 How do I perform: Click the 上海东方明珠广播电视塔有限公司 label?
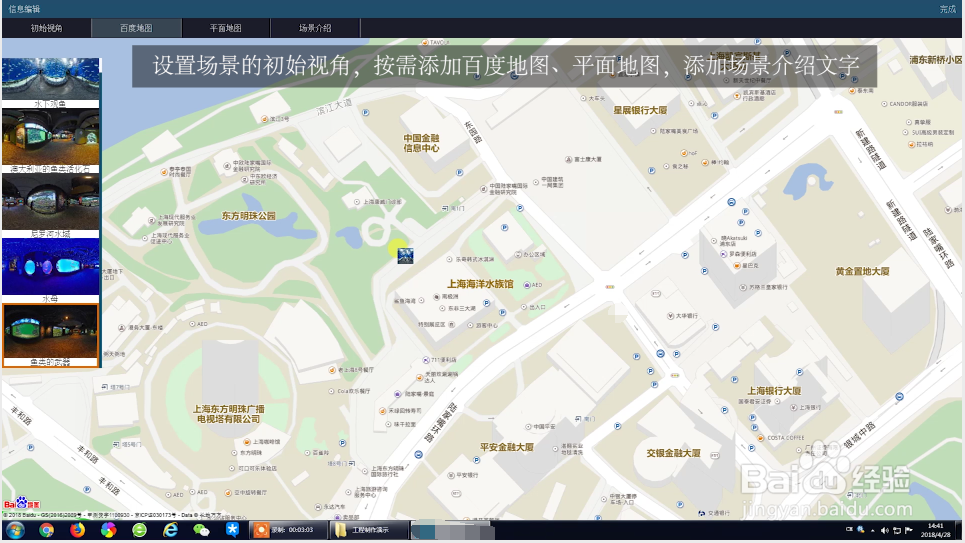[228, 414]
